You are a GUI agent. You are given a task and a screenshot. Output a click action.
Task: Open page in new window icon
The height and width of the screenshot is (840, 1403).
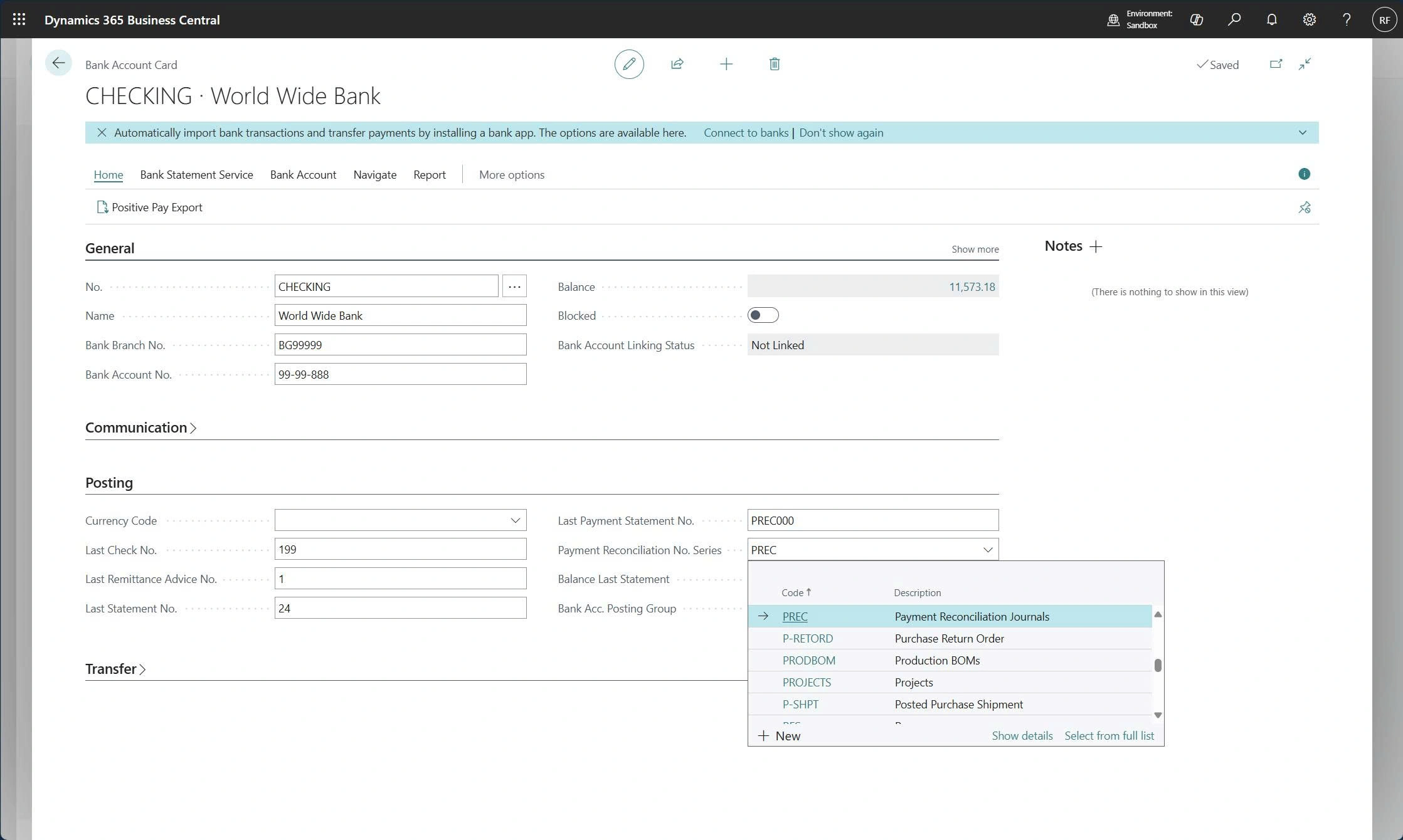click(1276, 64)
